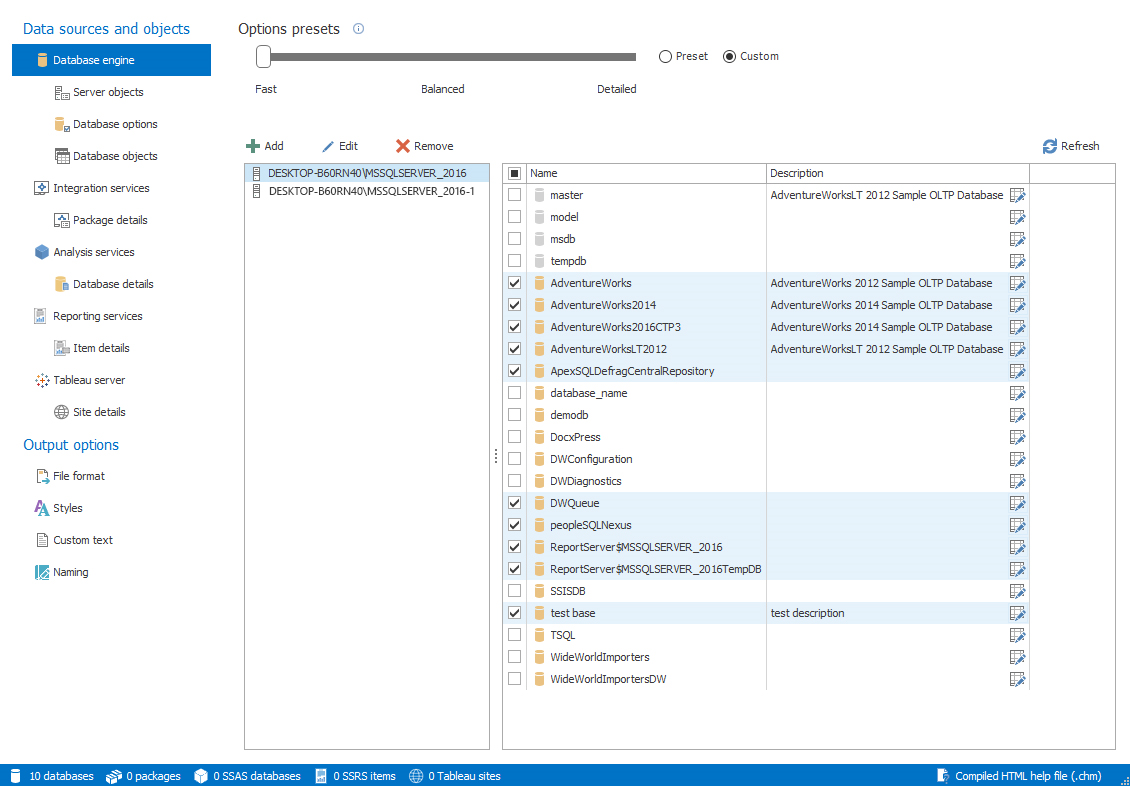
Task: Select the Preset radio button
Action: tap(665, 57)
